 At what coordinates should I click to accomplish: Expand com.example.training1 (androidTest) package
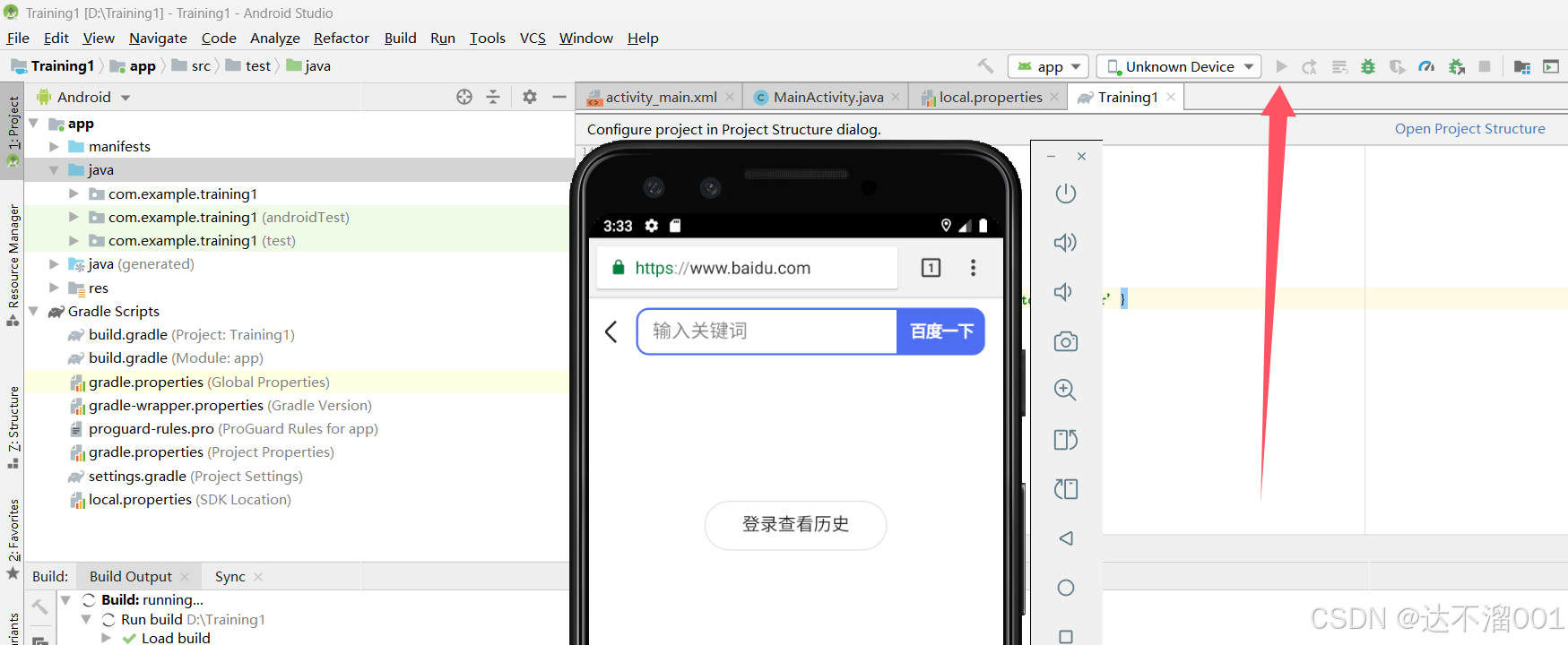pyautogui.click(x=74, y=217)
